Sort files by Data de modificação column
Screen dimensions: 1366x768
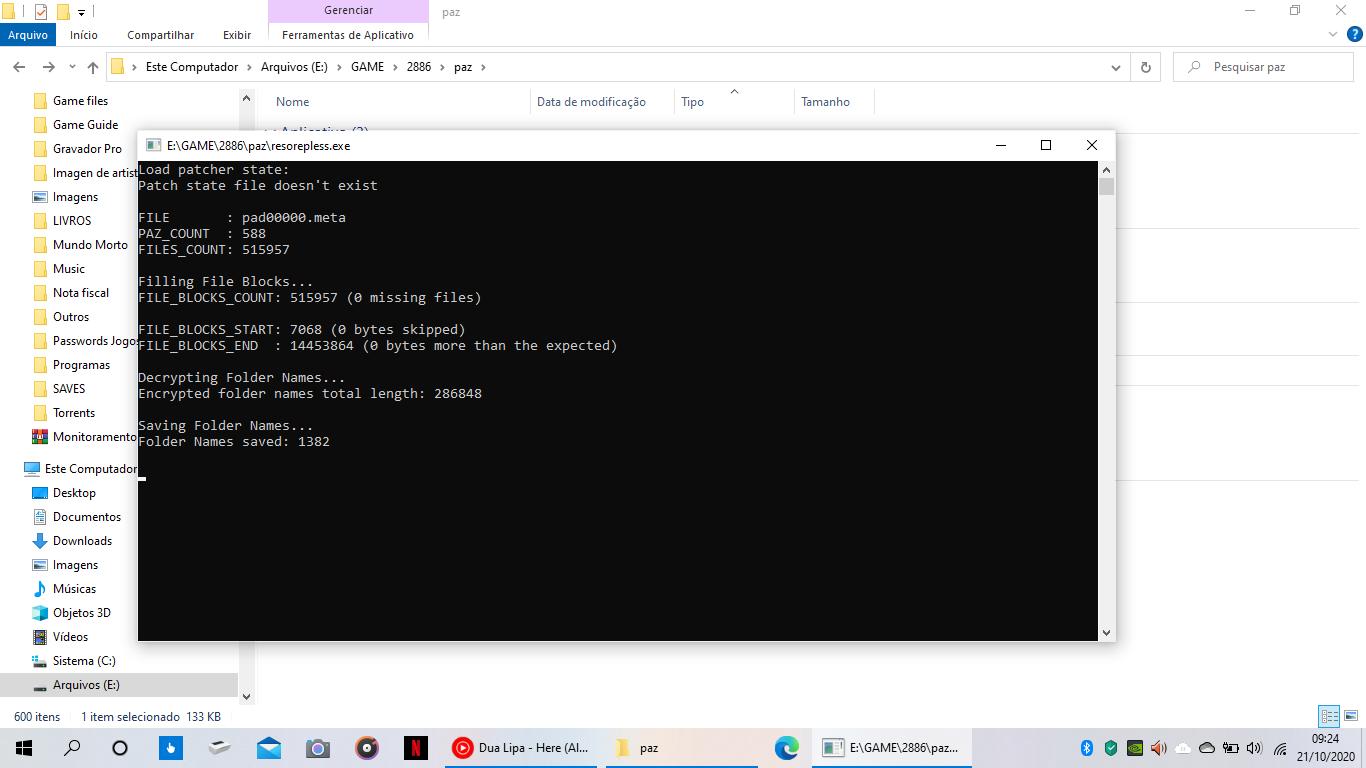pyautogui.click(x=591, y=102)
